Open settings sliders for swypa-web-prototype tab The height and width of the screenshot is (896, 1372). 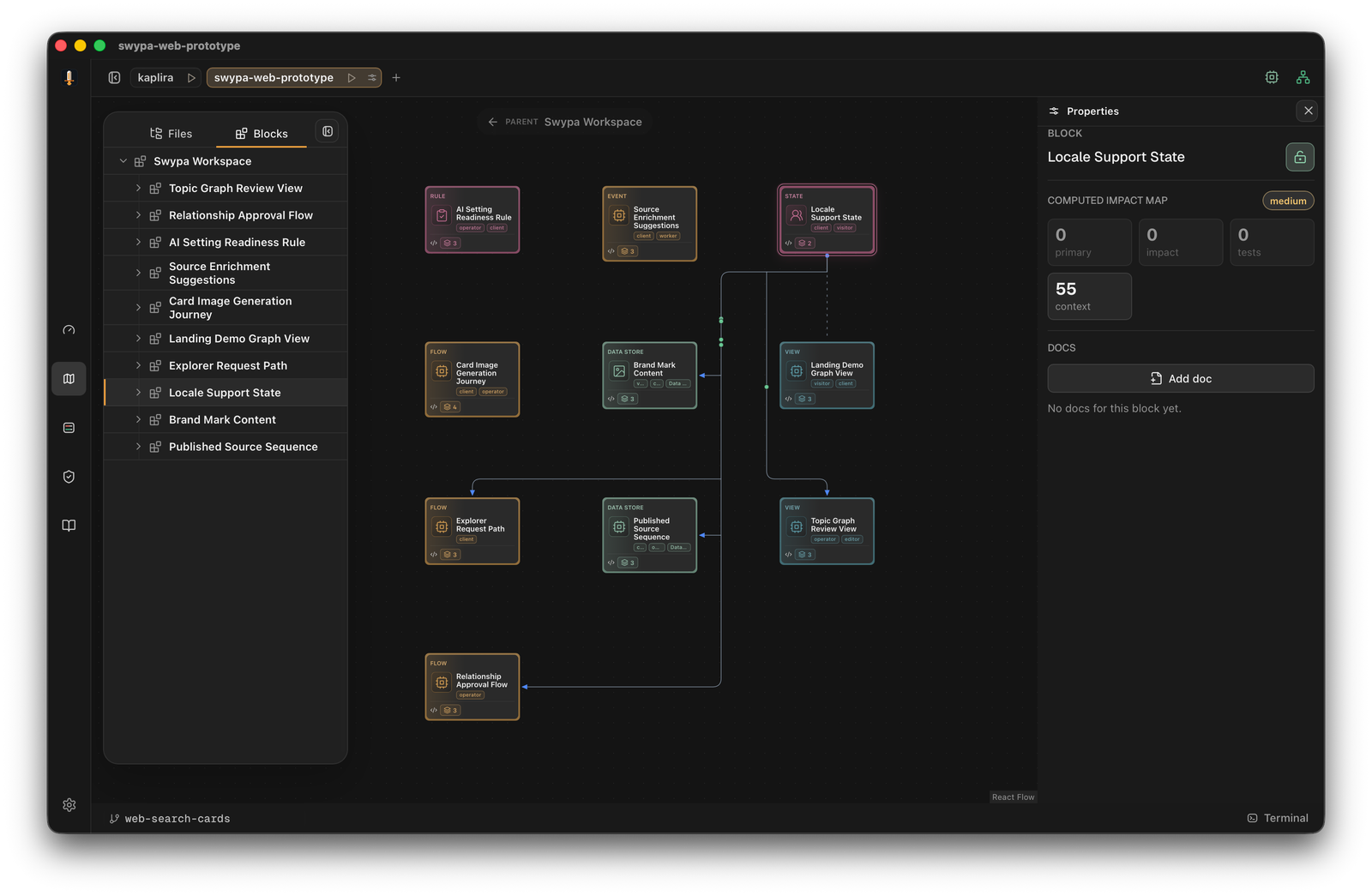372,78
